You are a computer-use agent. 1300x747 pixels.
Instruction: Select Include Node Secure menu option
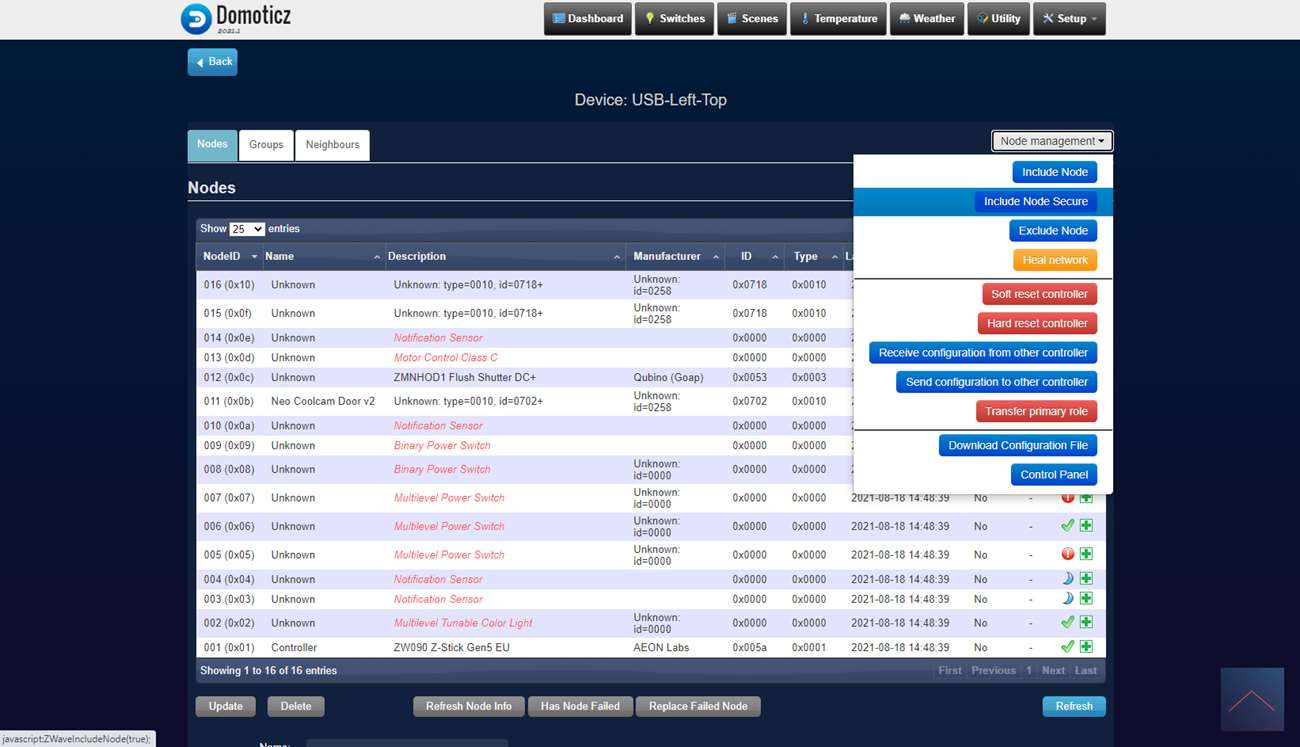1035,202
